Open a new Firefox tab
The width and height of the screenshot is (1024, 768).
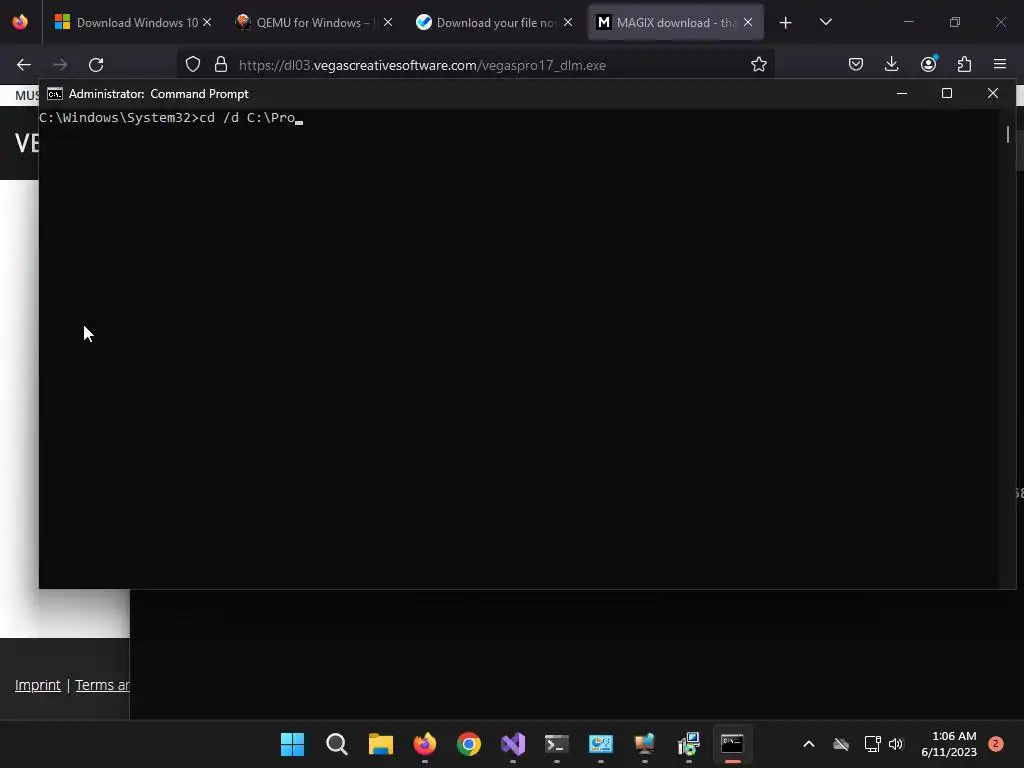click(786, 23)
